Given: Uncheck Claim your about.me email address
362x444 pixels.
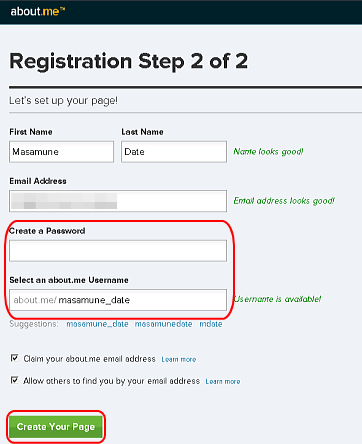Looking at the screenshot, I should click(x=14, y=358).
